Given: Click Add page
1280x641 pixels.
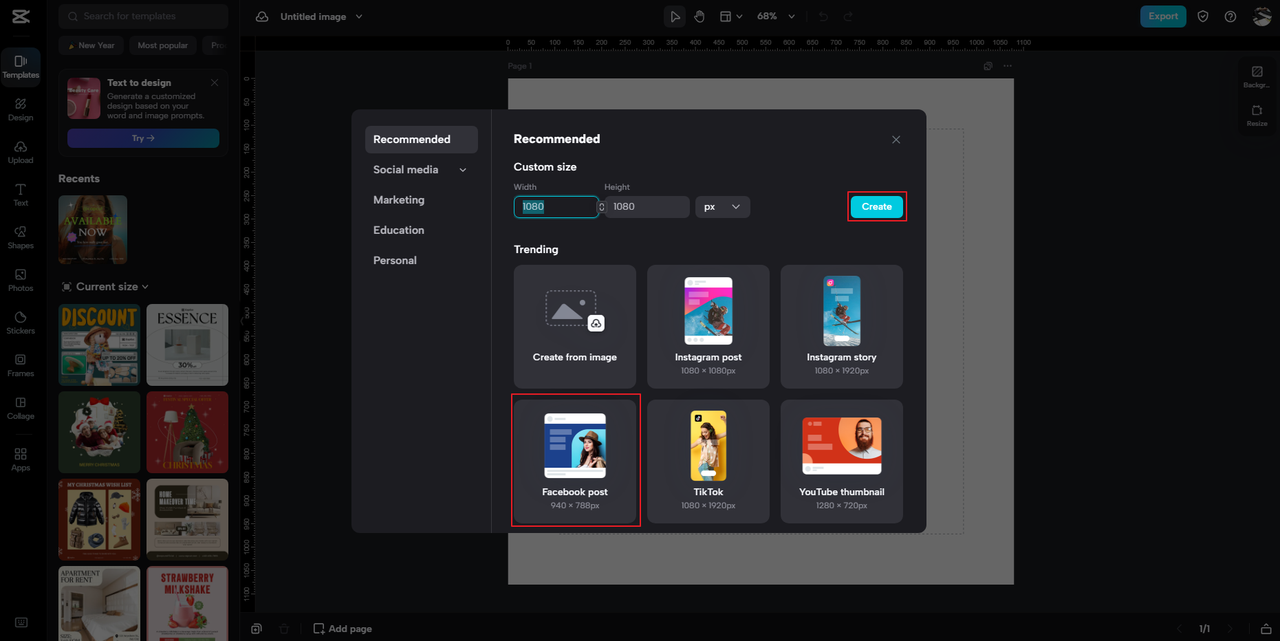Looking at the screenshot, I should coord(343,629).
